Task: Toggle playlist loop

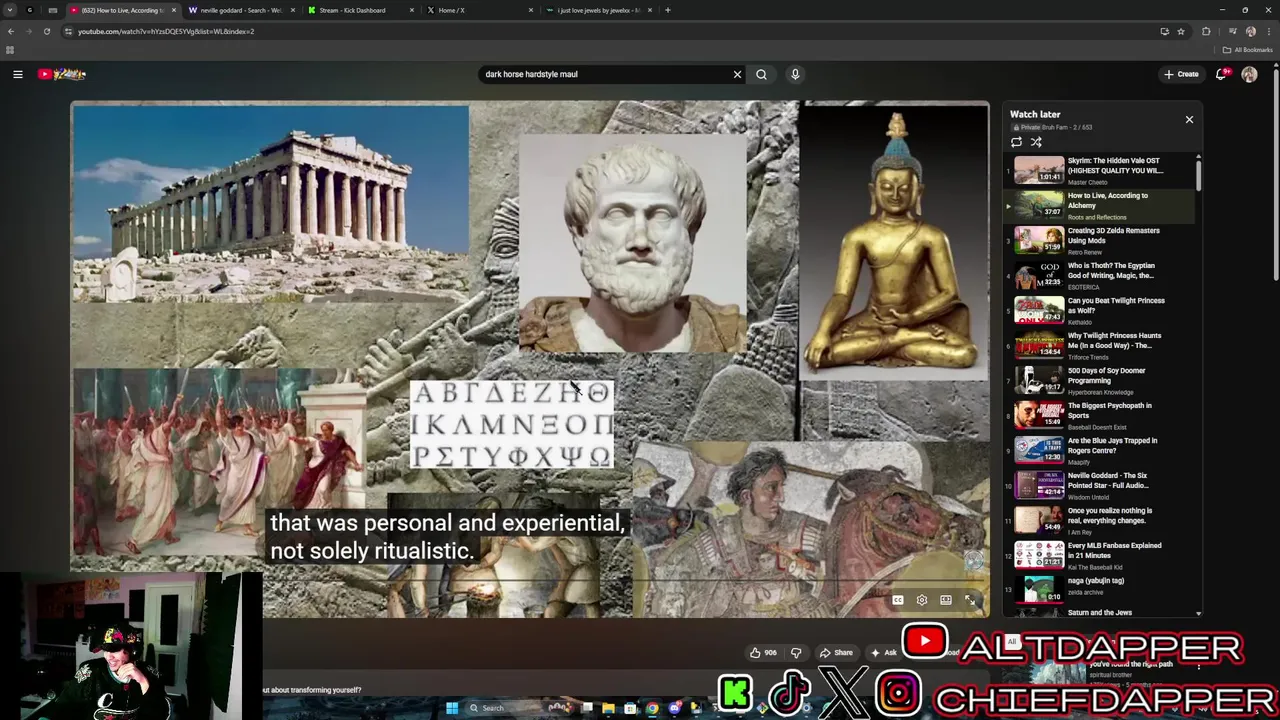Action: pos(1016,142)
